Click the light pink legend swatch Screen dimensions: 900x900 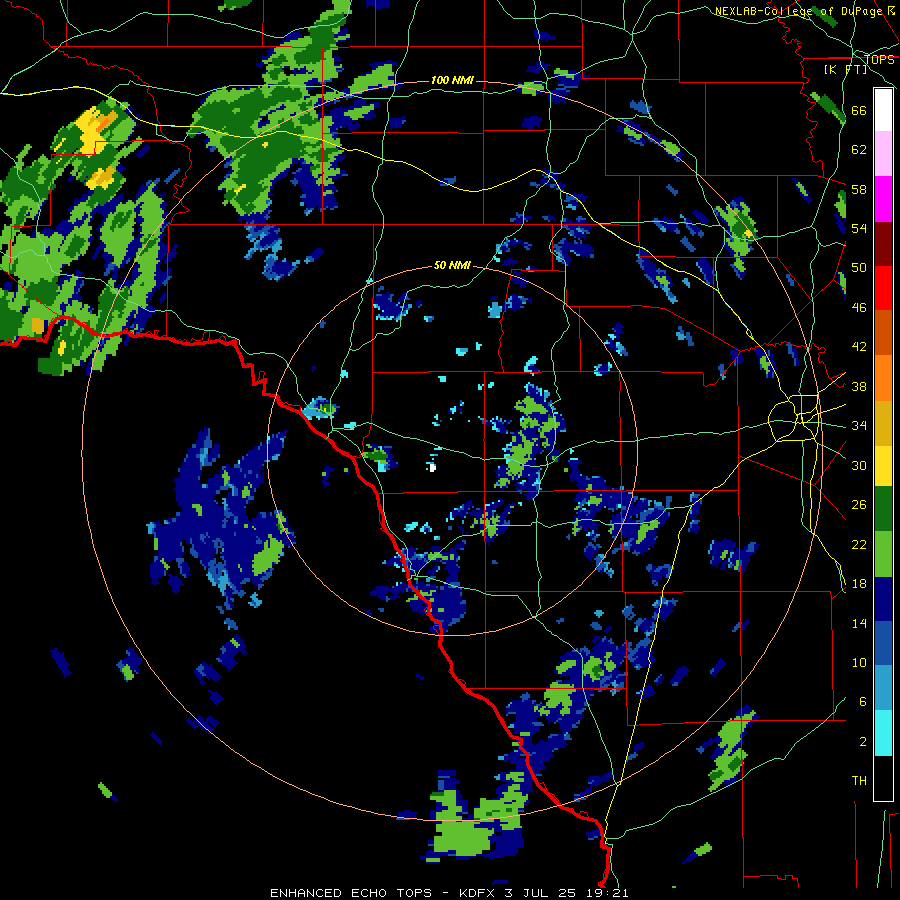(883, 153)
